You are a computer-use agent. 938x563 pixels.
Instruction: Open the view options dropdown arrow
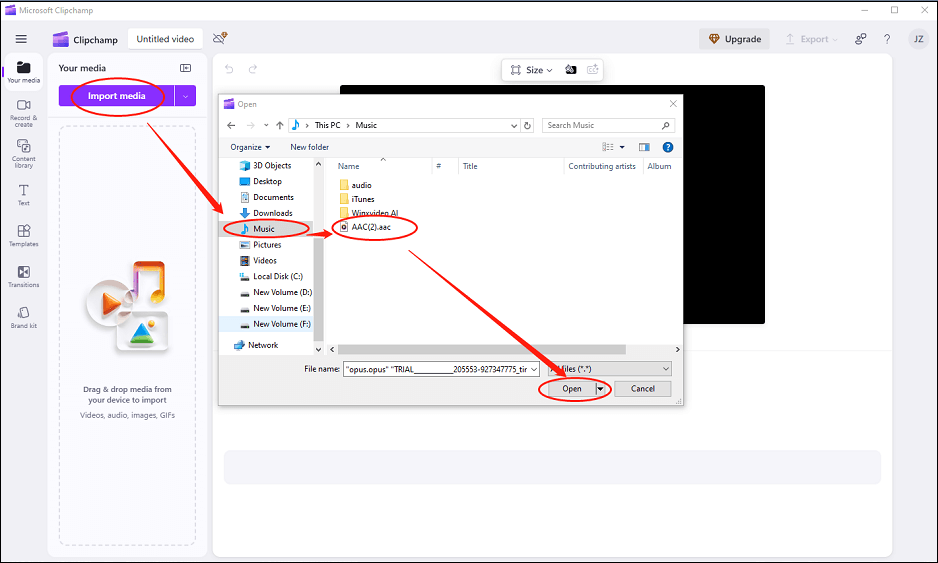[622, 147]
